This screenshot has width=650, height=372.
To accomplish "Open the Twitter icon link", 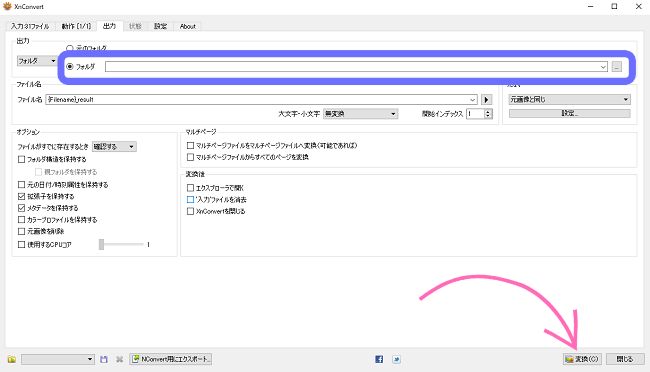I will pyautogui.click(x=396, y=359).
